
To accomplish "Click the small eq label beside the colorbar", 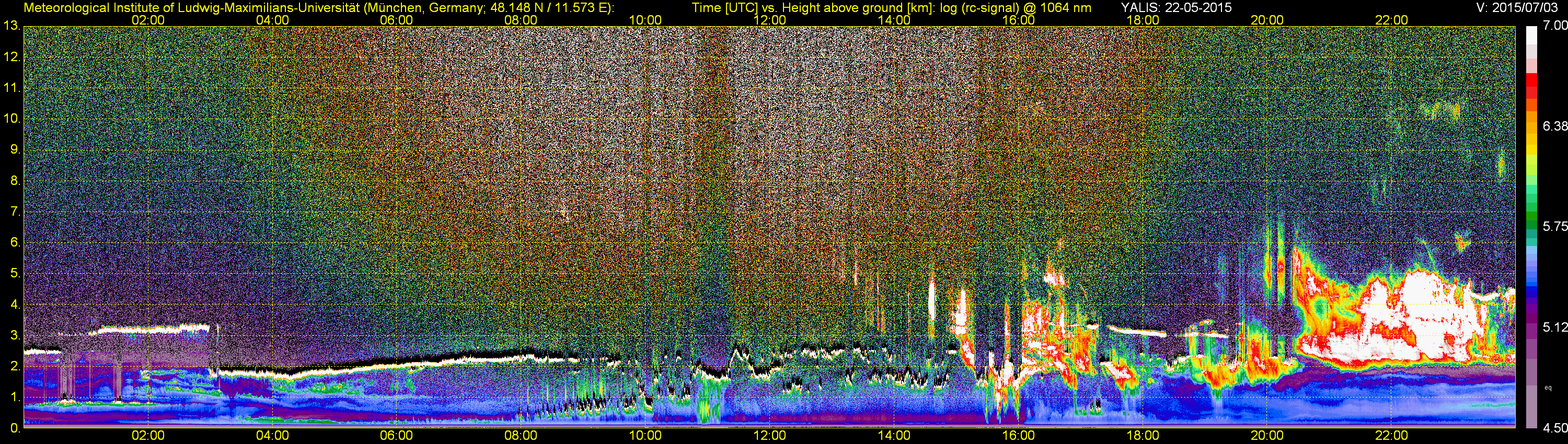I will pos(1548,388).
